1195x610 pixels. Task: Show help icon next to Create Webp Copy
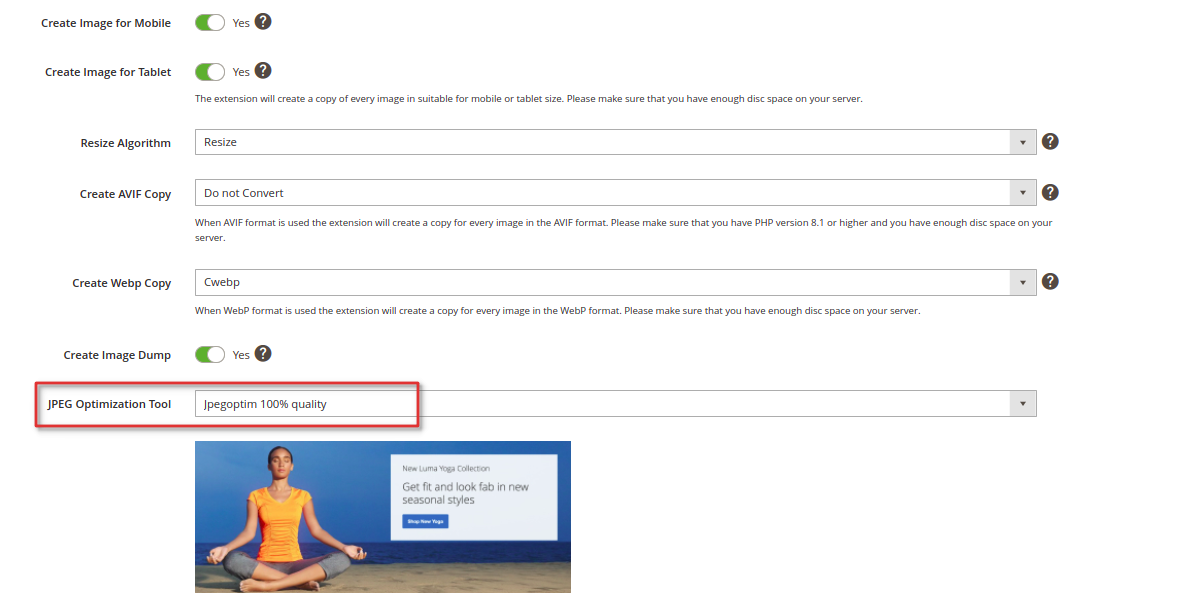pyautogui.click(x=1050, y=281)
